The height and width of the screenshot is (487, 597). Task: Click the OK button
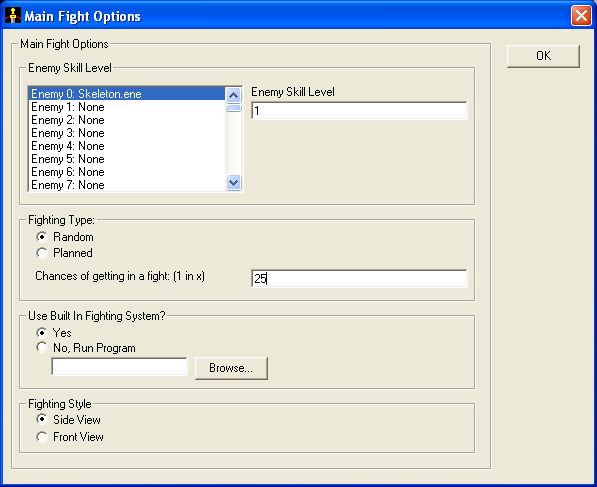coord(543,56)
